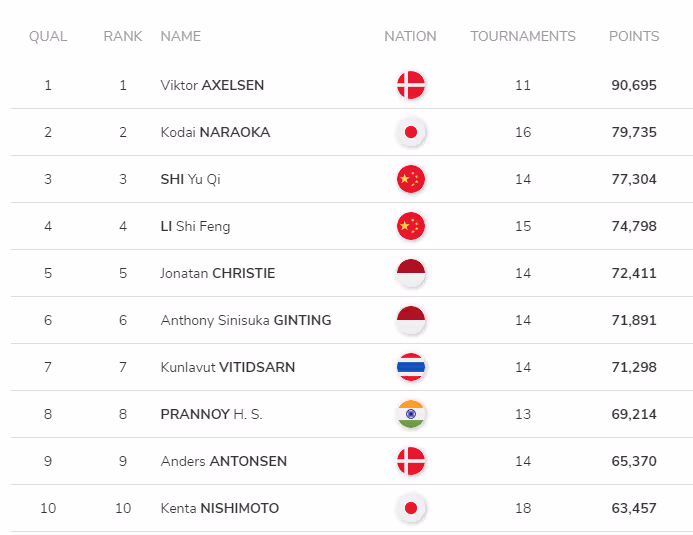Click Kenta Nishimoto's 63,457 points value
Viewport: 693px width, 535px height.
tap(634, 508)
